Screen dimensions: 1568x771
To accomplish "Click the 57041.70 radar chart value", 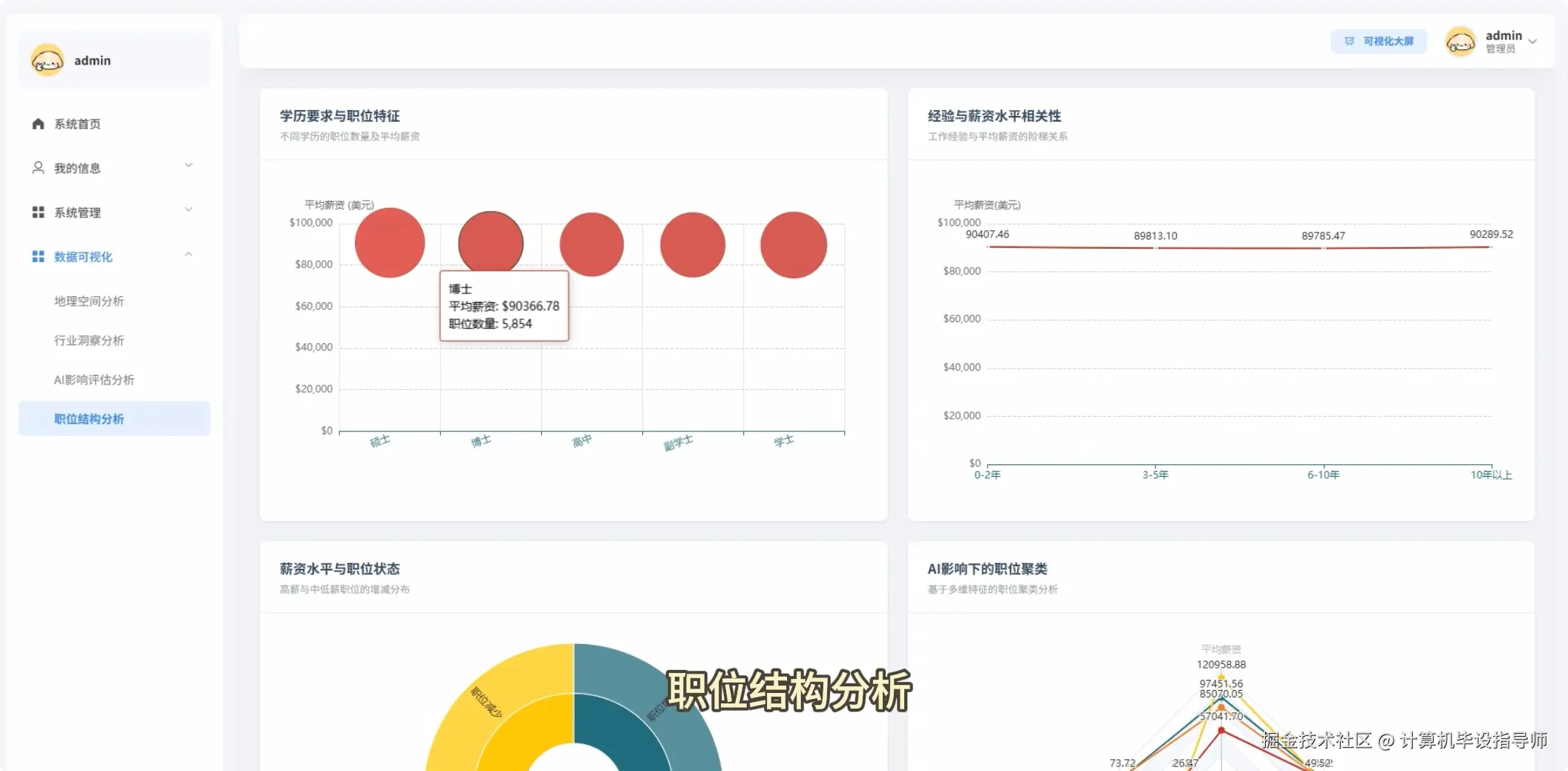I will coord(1221,717).
